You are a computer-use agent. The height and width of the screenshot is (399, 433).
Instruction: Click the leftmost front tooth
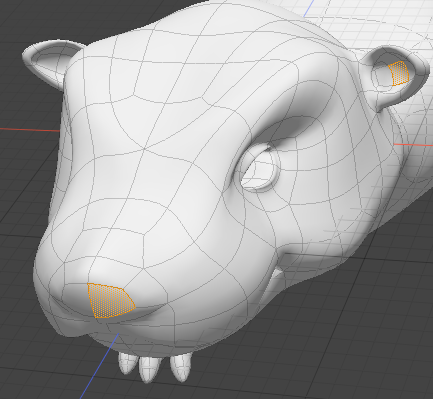[x=127, y=363]
